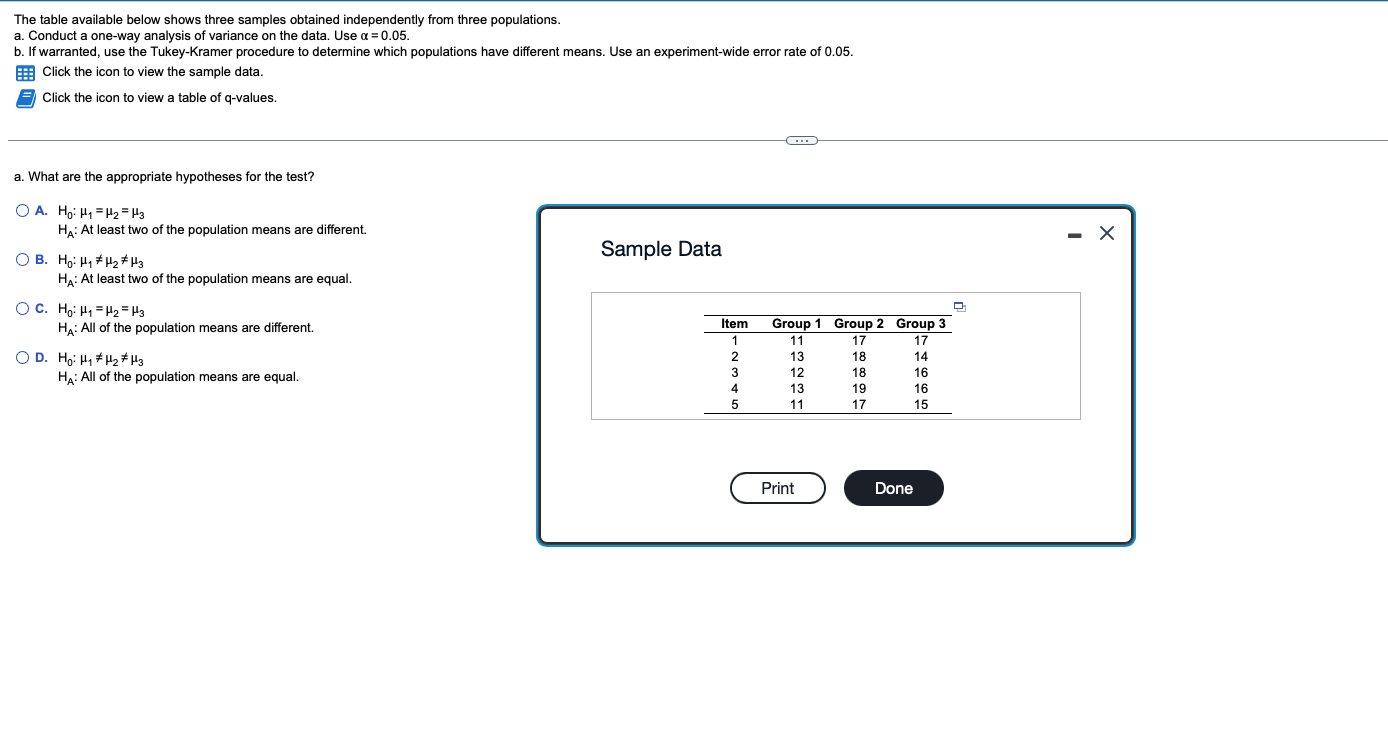Select answer option A radio button
1388x745 pixels.
click(22, 211)
